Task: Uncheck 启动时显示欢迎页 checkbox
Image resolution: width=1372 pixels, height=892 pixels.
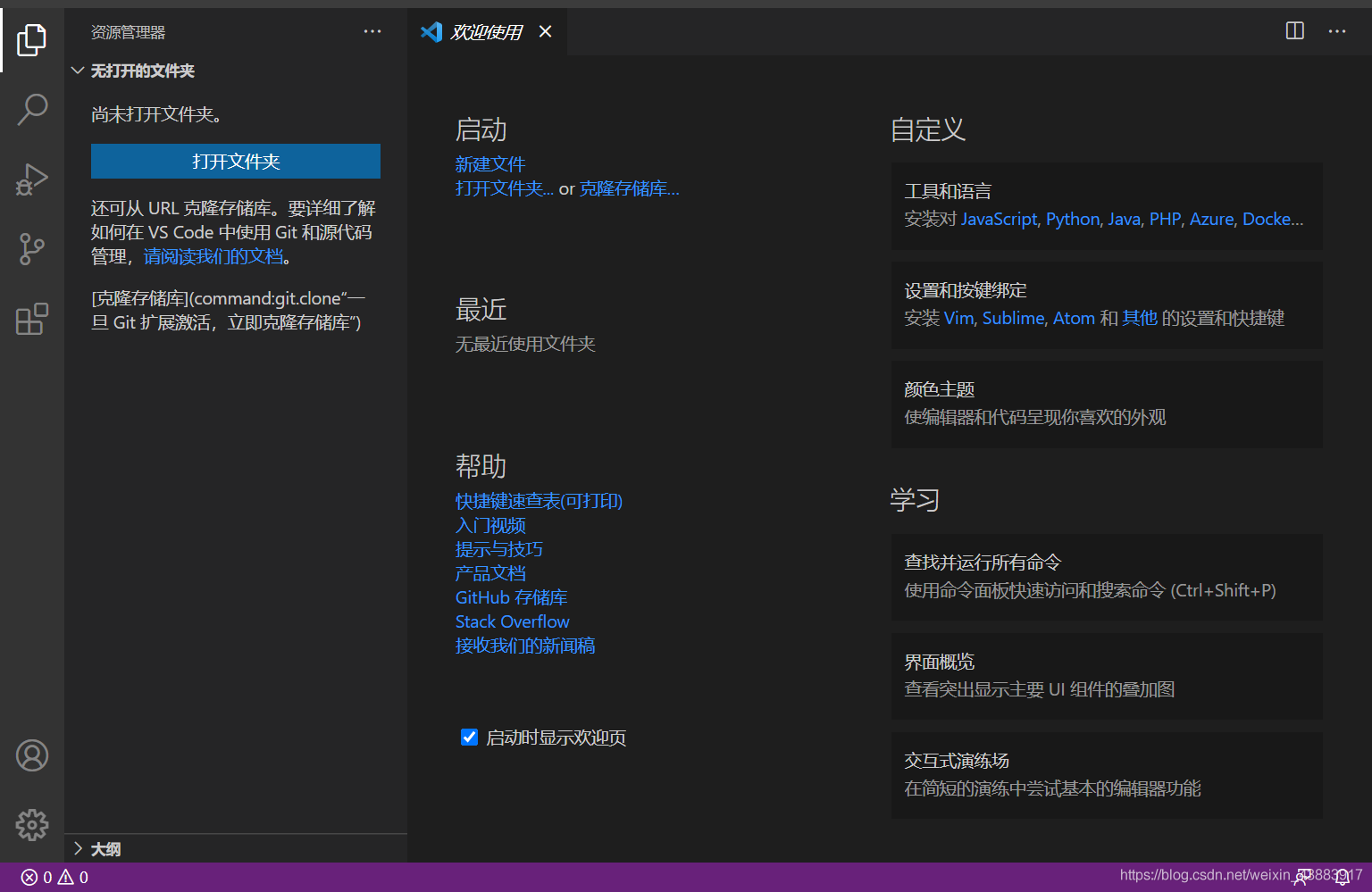Action: (469, 738)
